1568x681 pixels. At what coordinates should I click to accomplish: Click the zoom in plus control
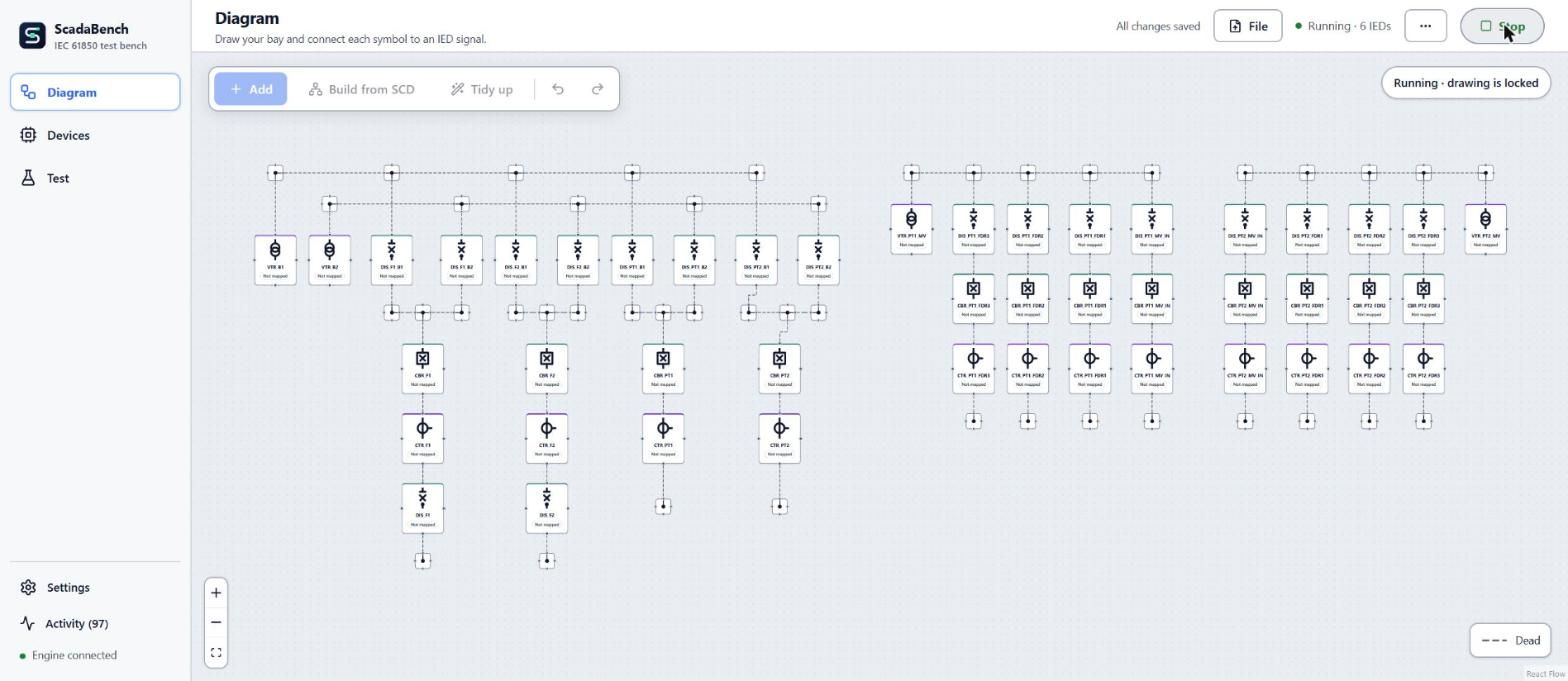tap(216, 592)
